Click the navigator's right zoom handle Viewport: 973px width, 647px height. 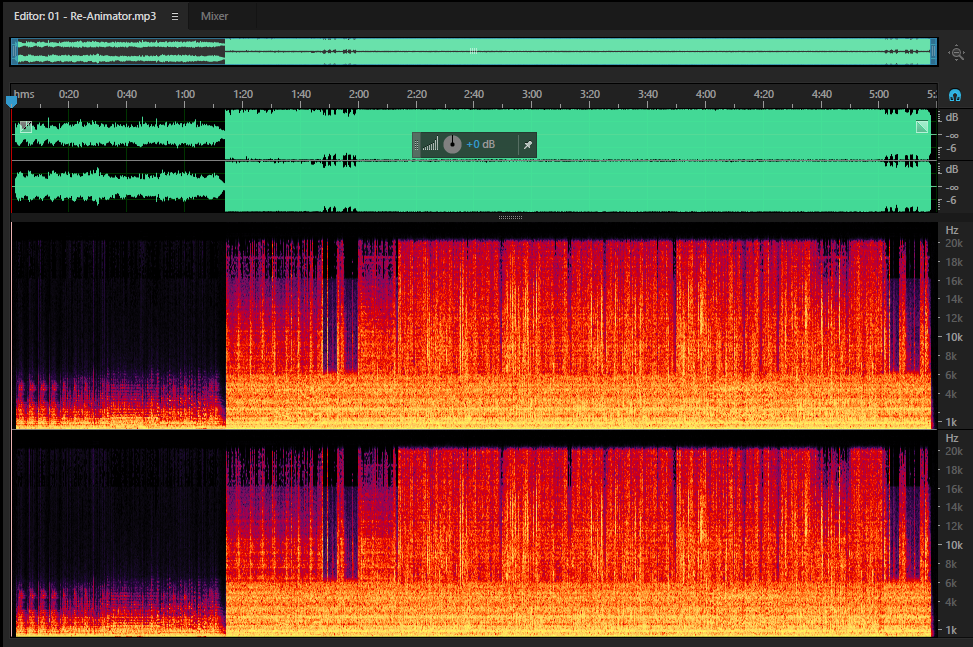pos(933,51)
